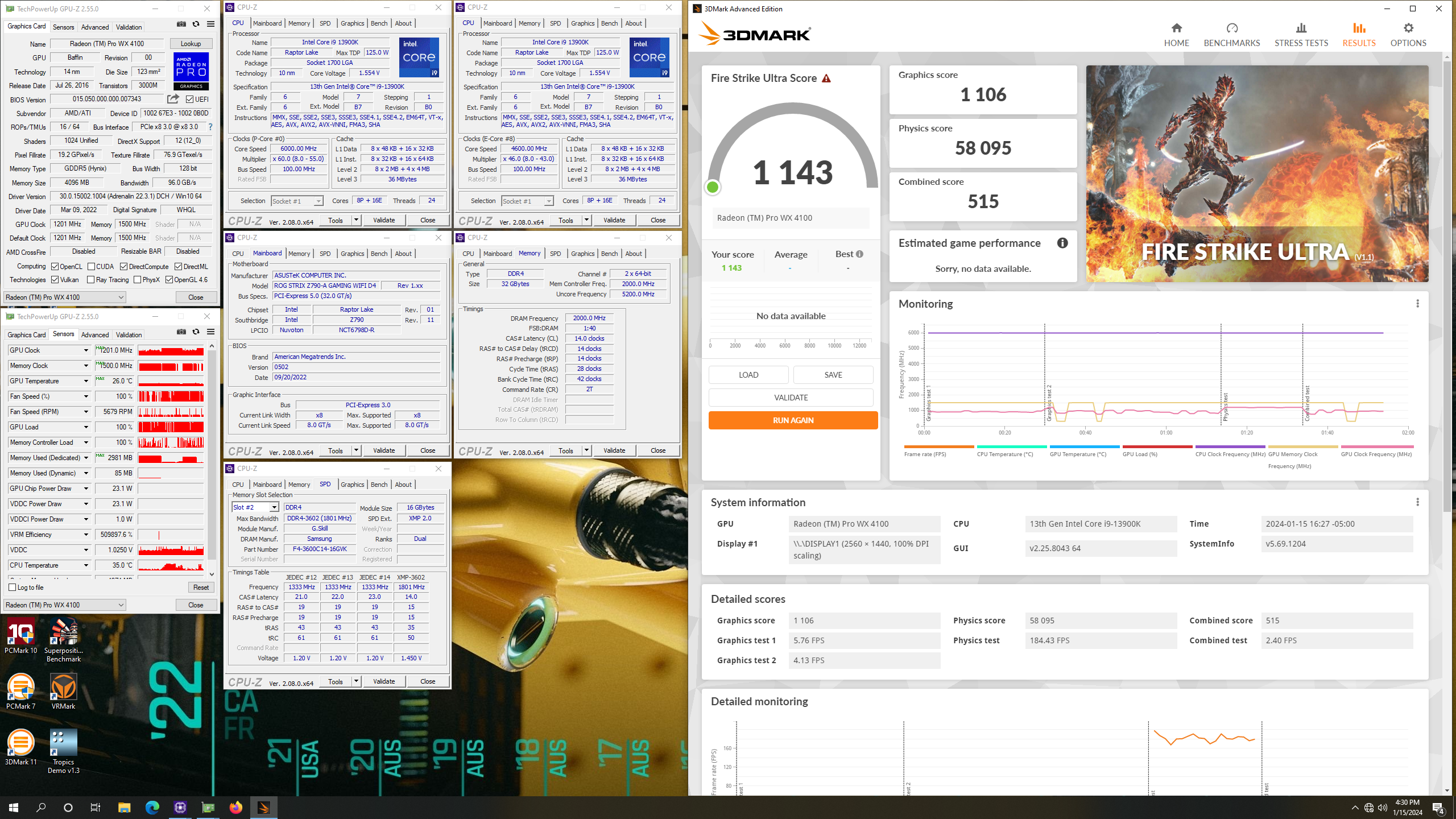Image resolution: width=1456 pixels, height=819 pixels.
Task: Open the PCMark 10 desktop shortcut
Action: (x=21, y=636)
